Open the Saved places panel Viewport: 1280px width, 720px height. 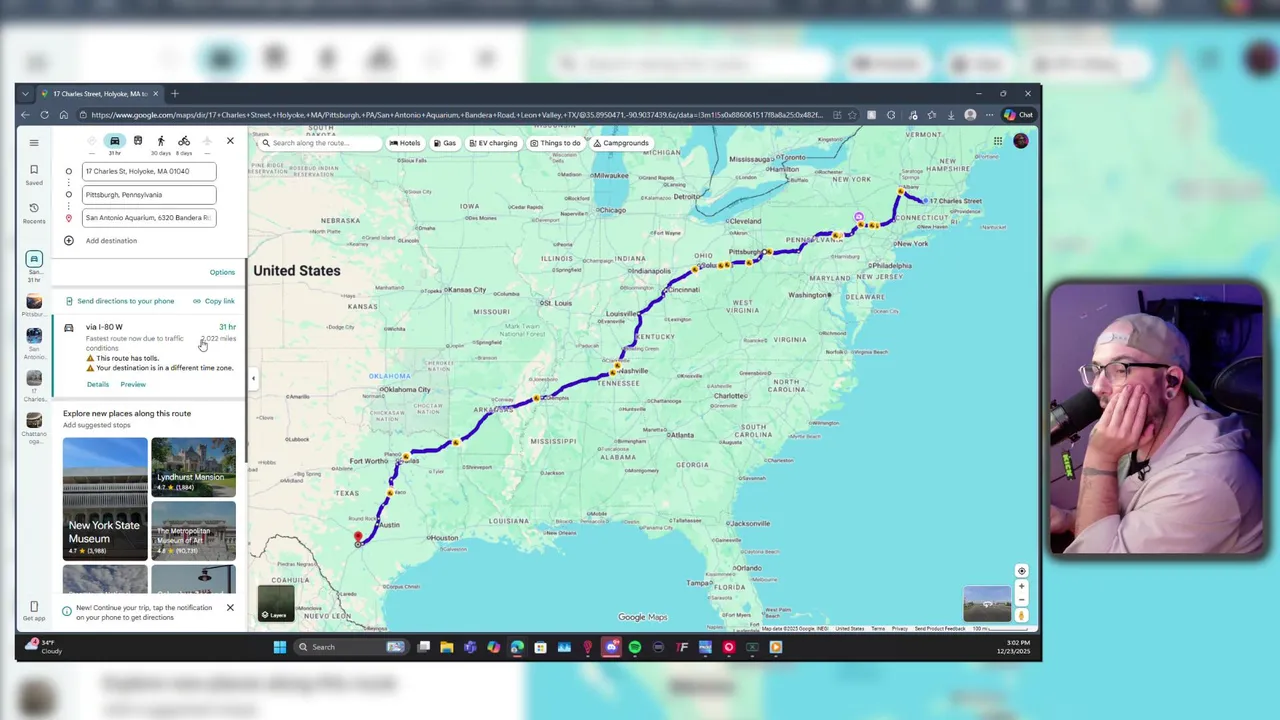pos(34,174)
